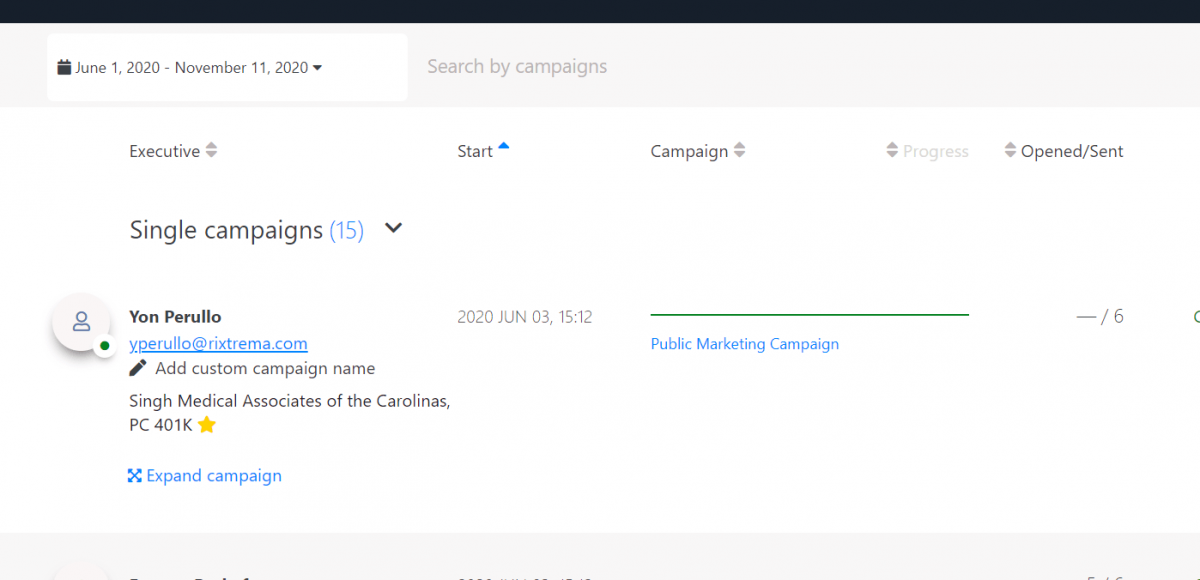Screen dimensions: 1200x580
Task: Click the green status dot on avatar
Action: tap(104, 346)
